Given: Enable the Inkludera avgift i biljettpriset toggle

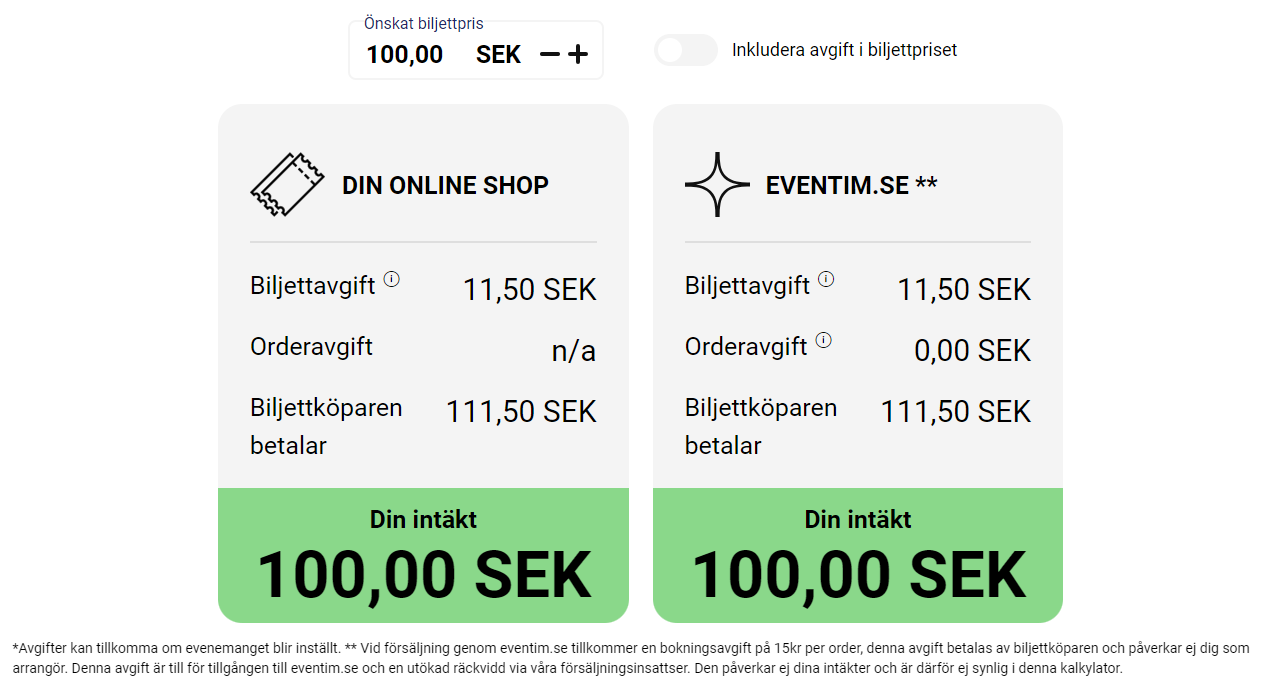Looking at the screenshot, I should (x=686, y=50).
